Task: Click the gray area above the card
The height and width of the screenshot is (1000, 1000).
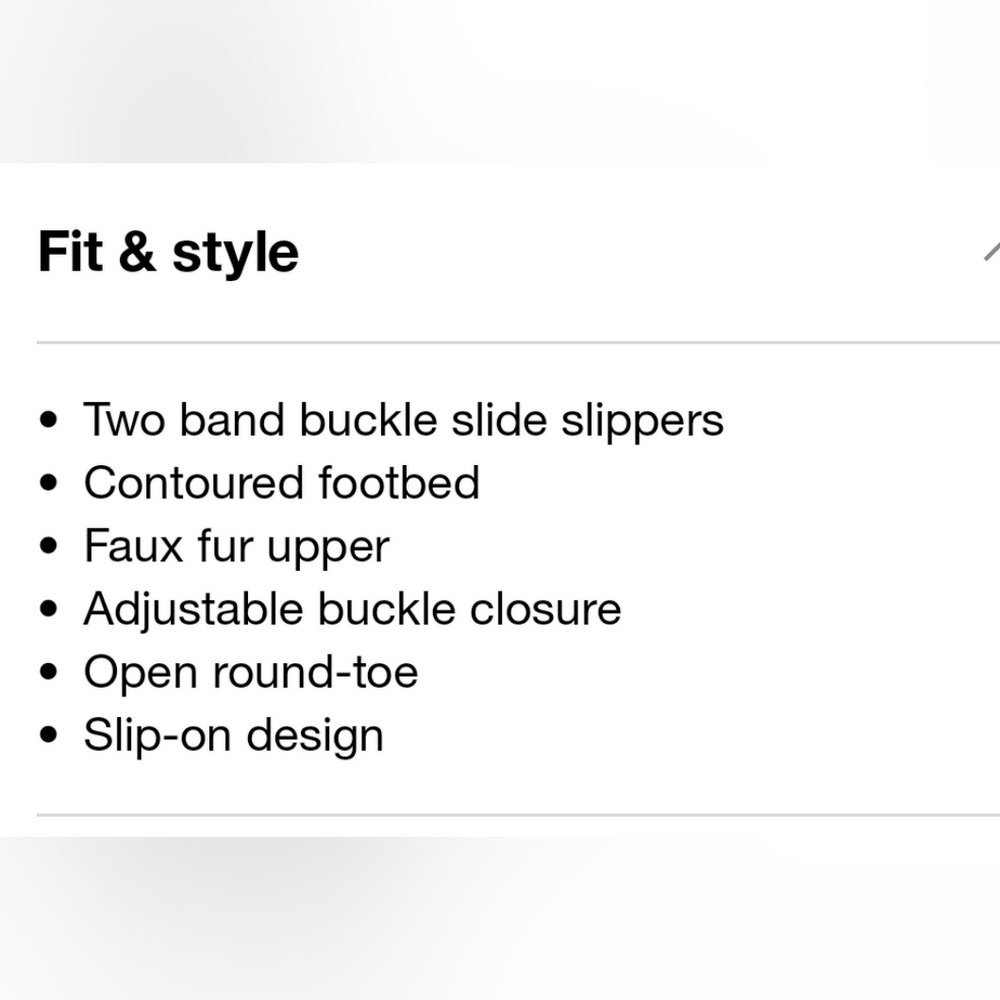Action: point(500,81)
